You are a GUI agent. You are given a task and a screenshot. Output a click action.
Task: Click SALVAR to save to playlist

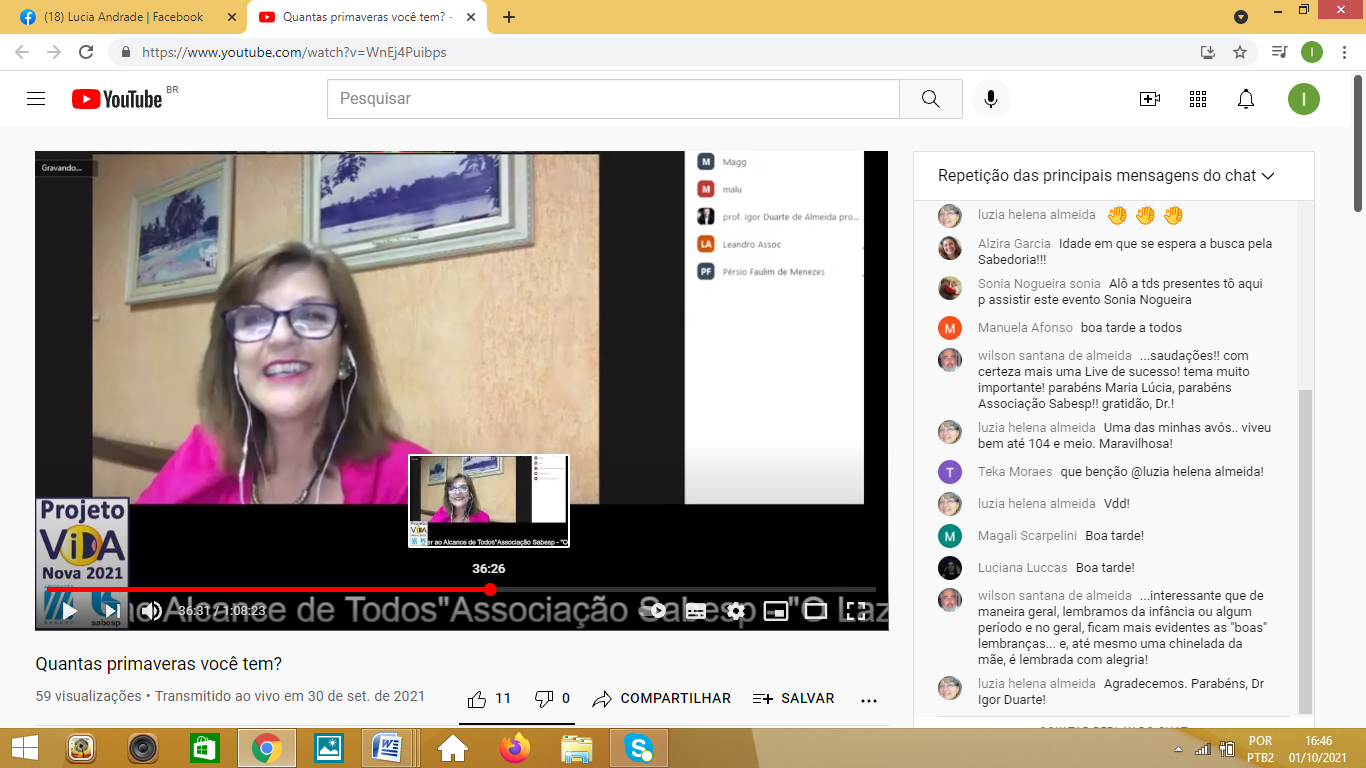coord(794,698)
